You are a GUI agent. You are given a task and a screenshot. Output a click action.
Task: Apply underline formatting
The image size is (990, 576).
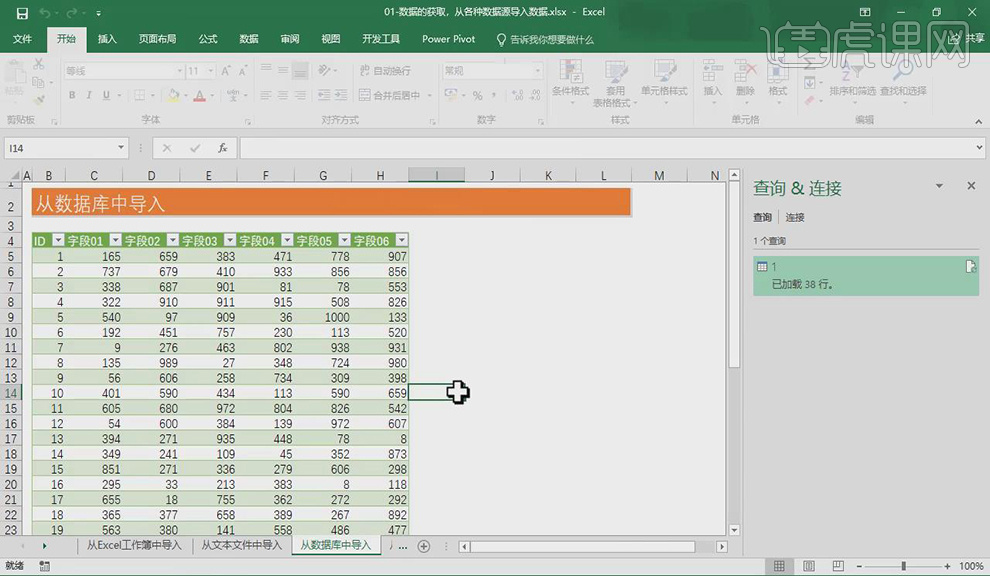click(x=106, y=95)
